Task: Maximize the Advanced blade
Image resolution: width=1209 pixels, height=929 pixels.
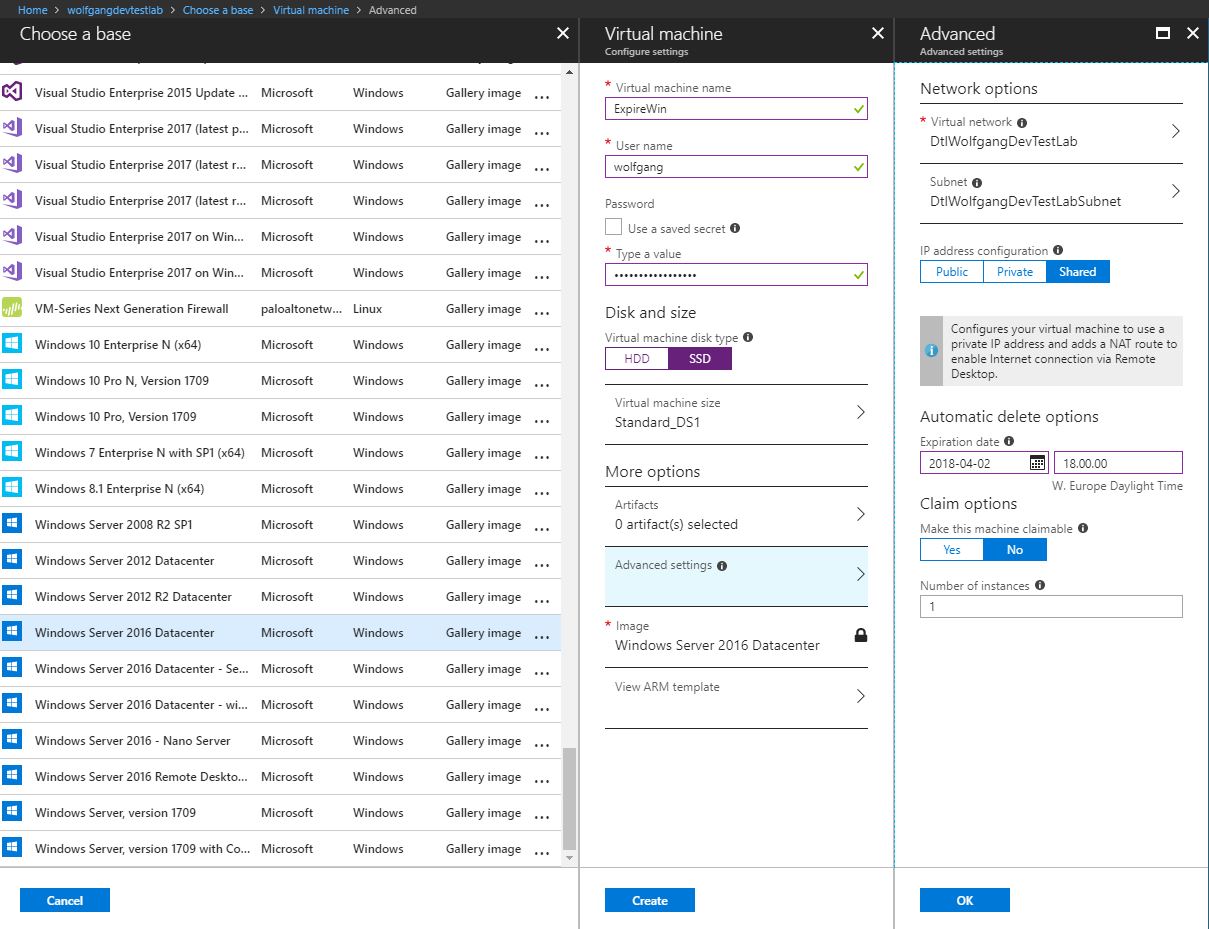Action: [1163, 33]
